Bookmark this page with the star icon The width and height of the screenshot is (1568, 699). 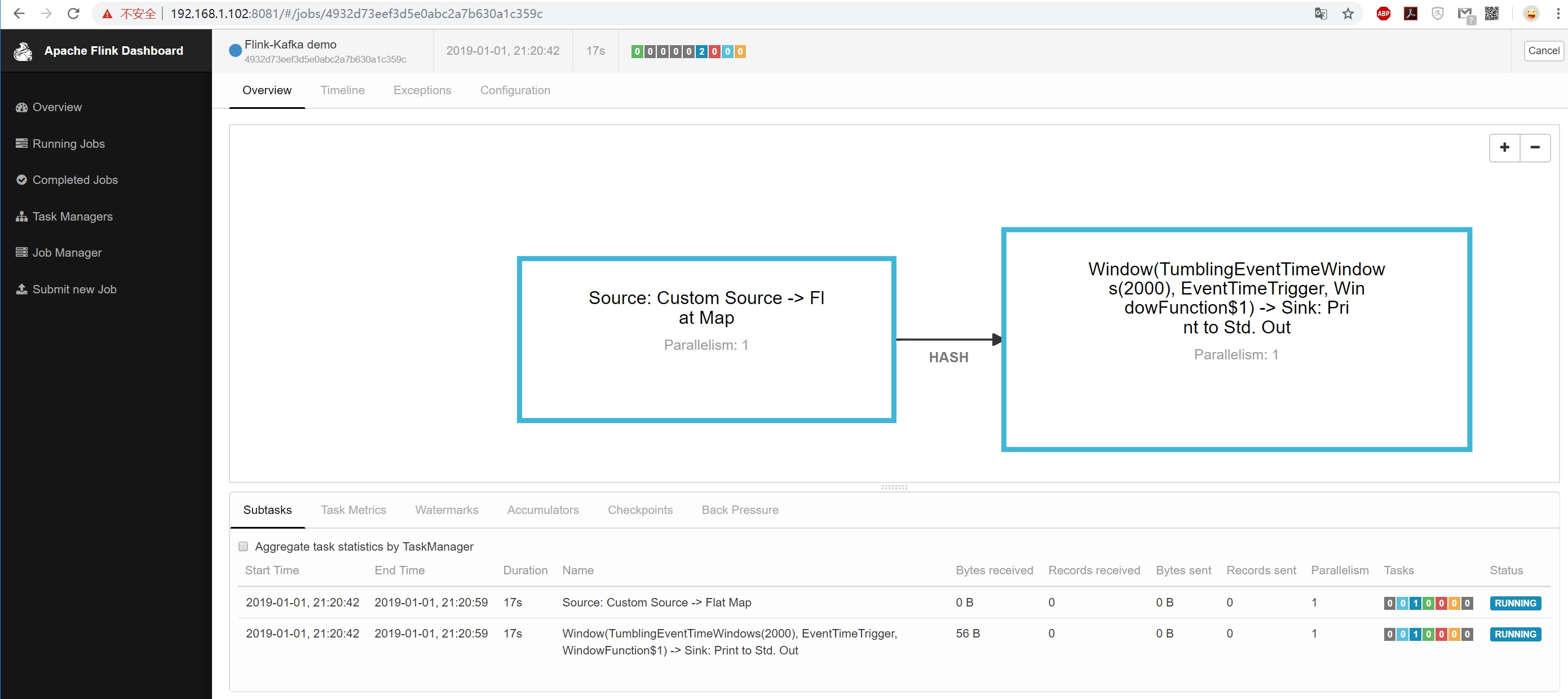click(1348, 14)
